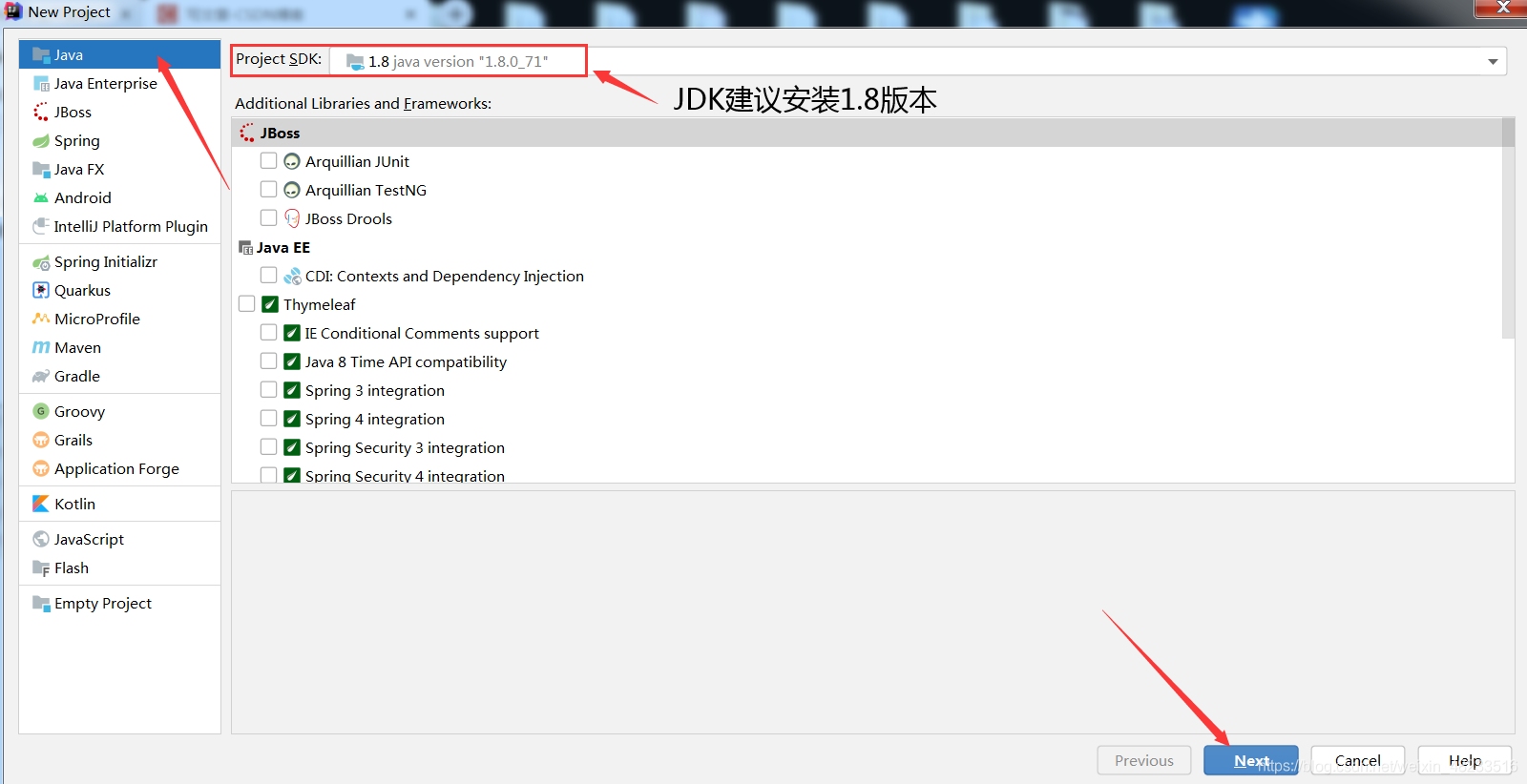Screen dimensions: 1527x784
Task: Select IntelliJ Platform Plugin project type
Action: [x=119, y=226]
